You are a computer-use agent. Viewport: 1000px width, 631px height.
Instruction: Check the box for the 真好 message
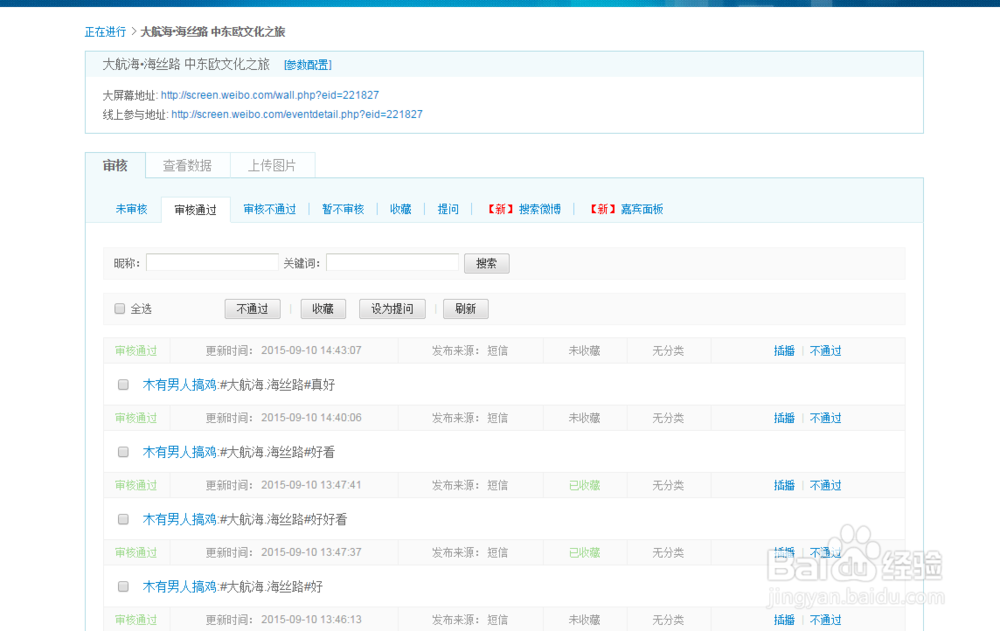123,385
